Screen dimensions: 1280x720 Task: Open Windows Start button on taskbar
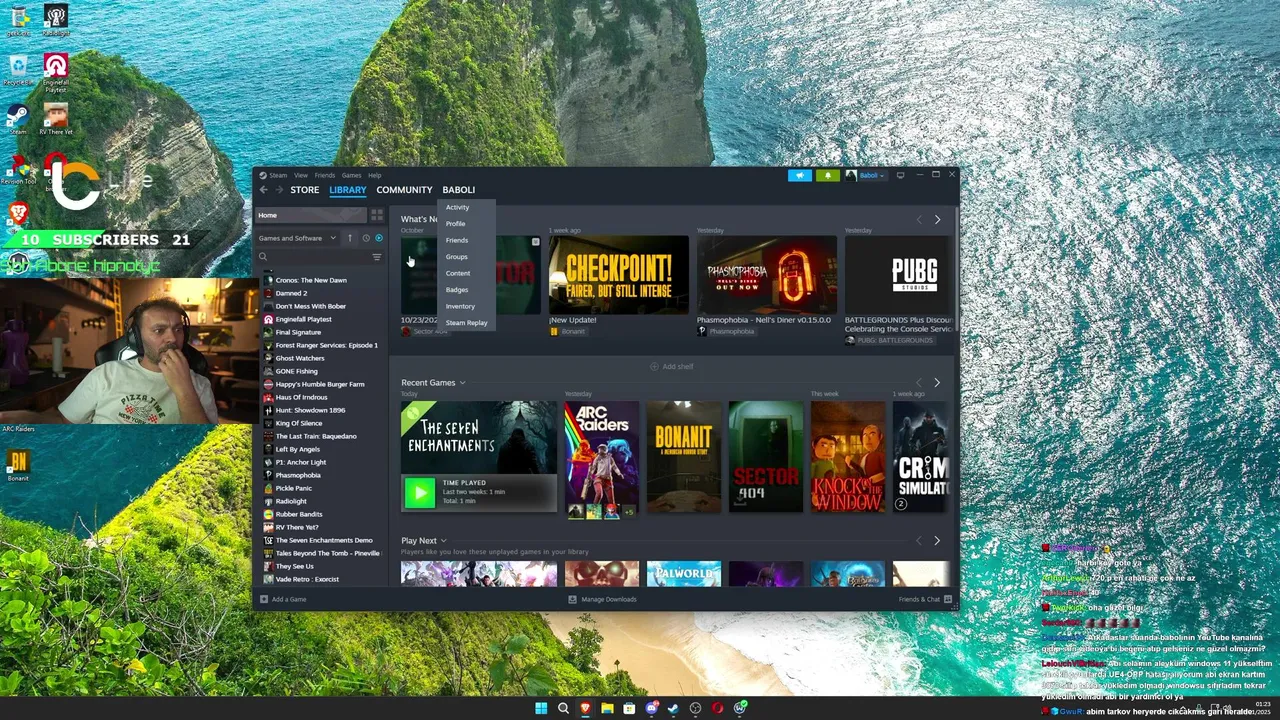(x=541, y=708)
